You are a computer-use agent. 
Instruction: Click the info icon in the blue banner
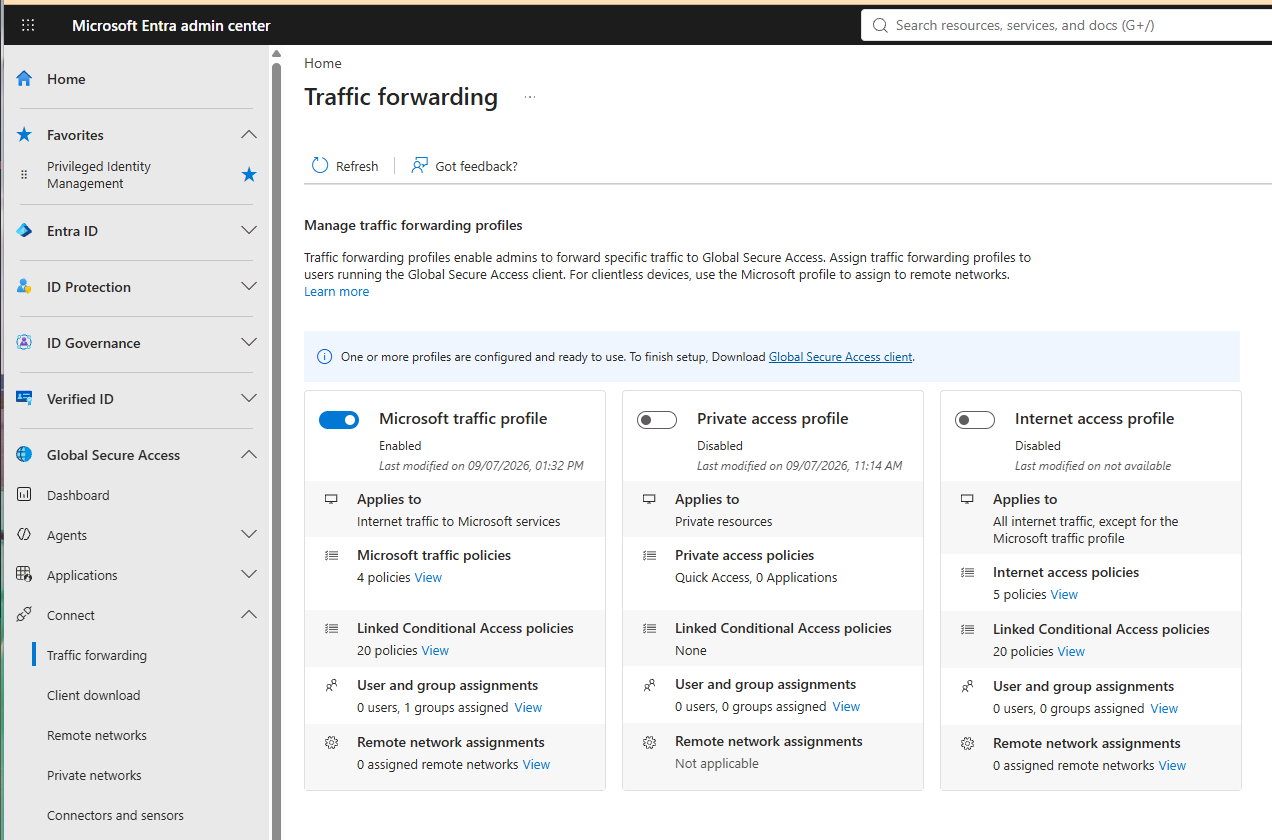(324, 357)
